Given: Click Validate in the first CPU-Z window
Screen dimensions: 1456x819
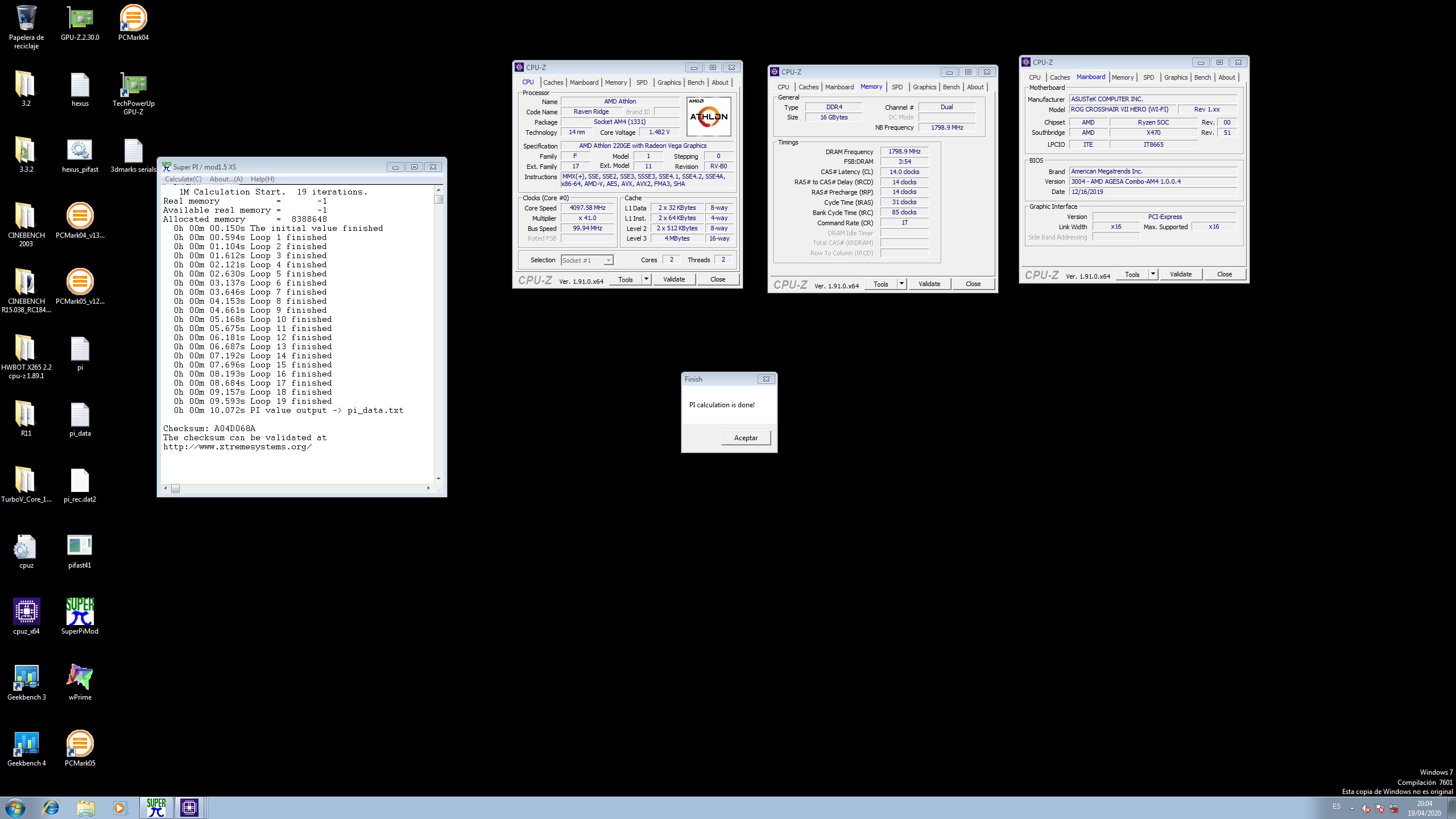Looking at the screenshot, I should (674, 279).
